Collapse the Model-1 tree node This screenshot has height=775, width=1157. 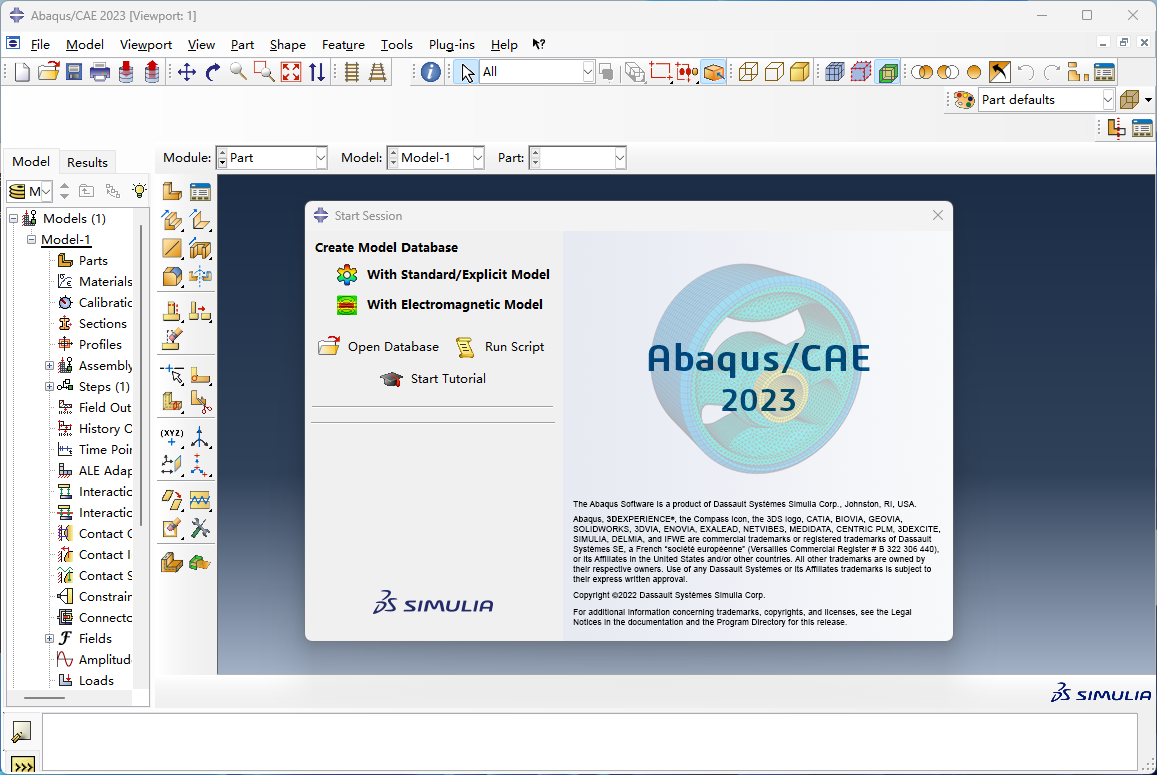(x=31, y=239)
